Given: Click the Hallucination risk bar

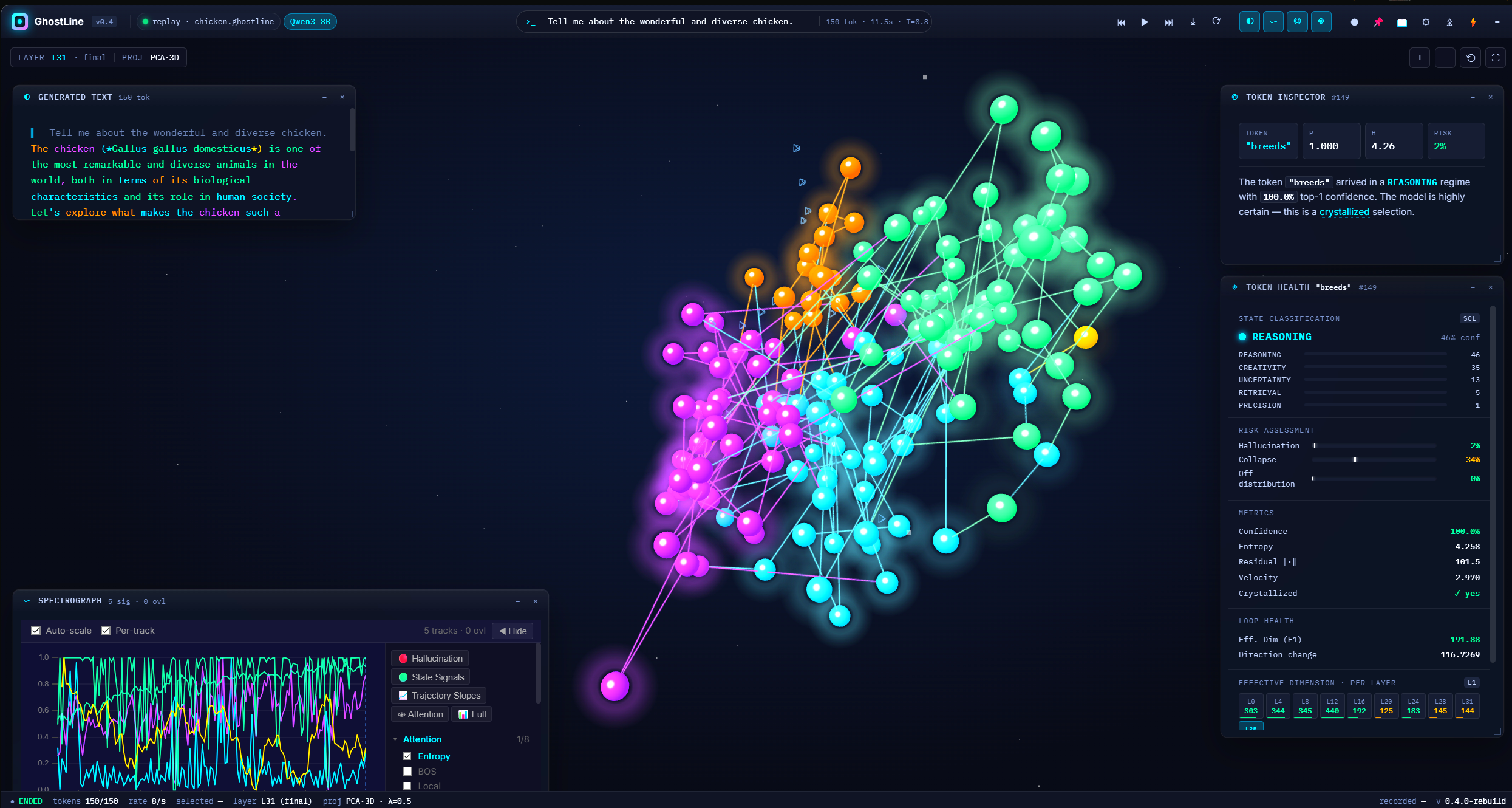Looking at the screenshot, I should 1374,446.
